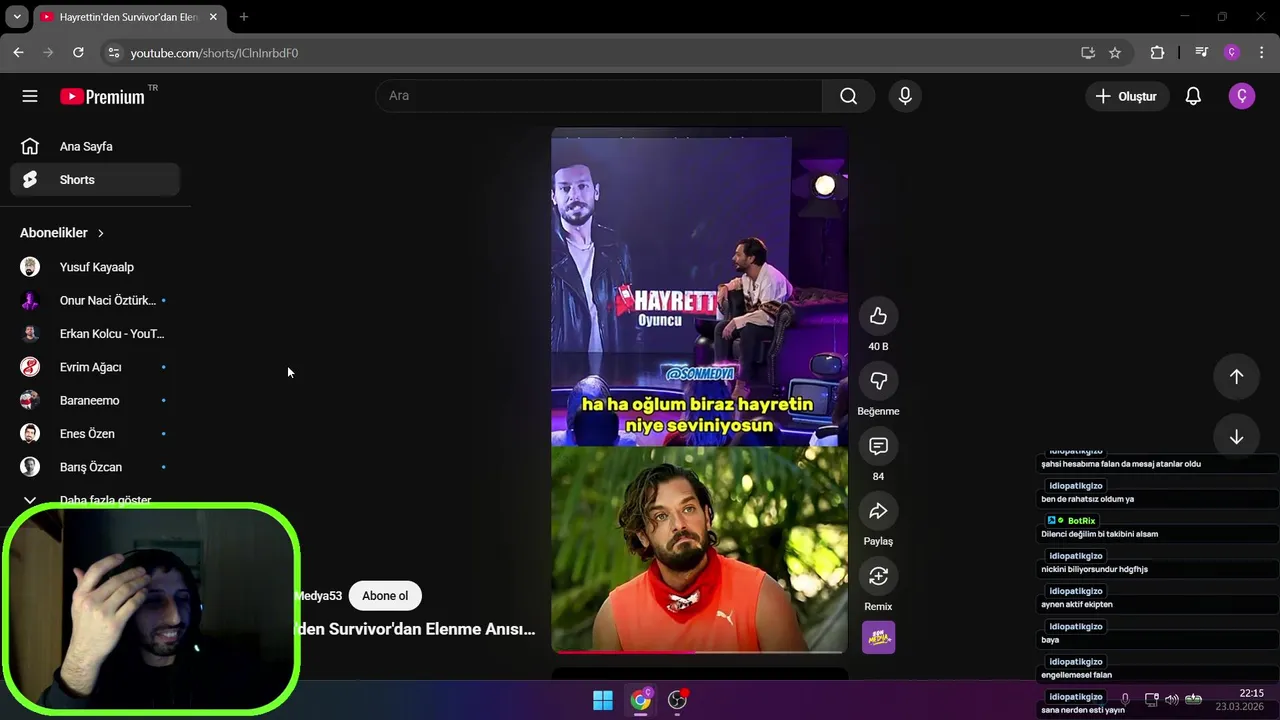The width and height of the screenshot is (1280, 720).
Task: Go to Ana Sayfa
Action: click(95, 147)
